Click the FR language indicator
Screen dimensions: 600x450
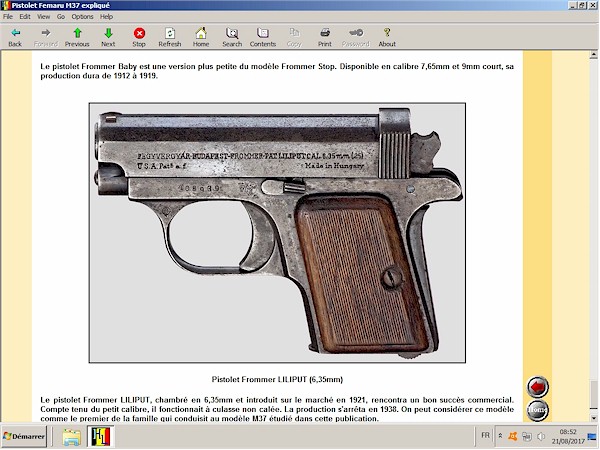485,435
